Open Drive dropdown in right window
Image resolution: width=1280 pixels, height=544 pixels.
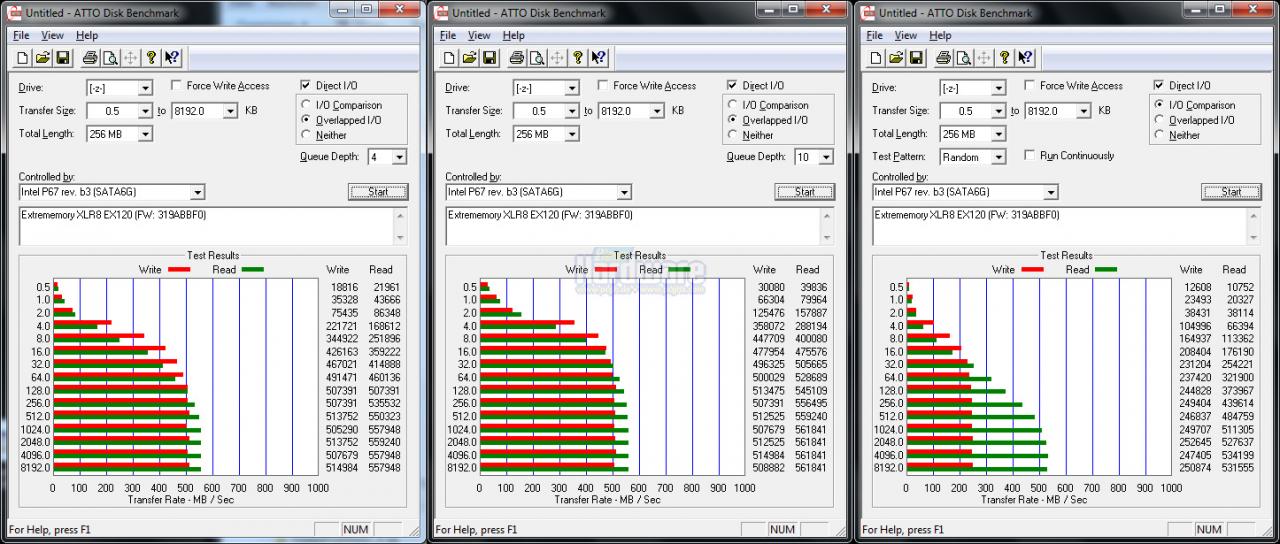999,88
